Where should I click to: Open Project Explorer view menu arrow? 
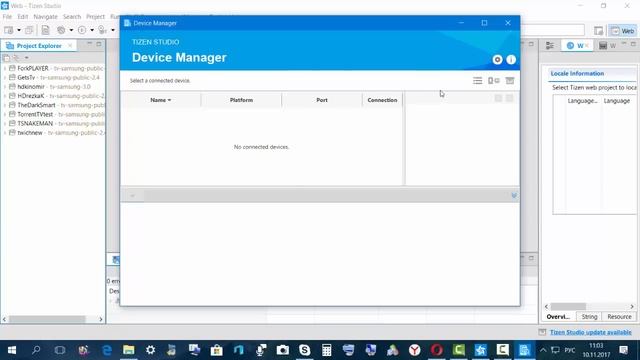coord(27,58)
